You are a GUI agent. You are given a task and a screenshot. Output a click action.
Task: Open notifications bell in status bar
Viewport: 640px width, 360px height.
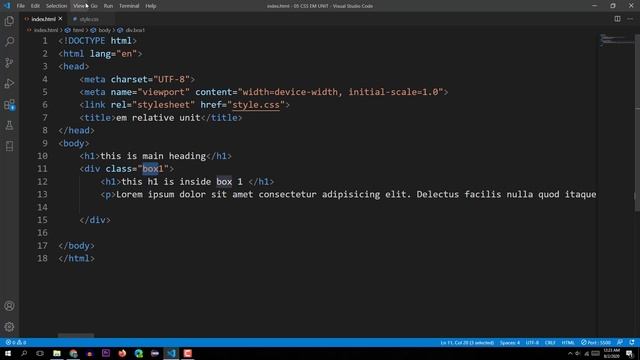click(x=632, y=342)
